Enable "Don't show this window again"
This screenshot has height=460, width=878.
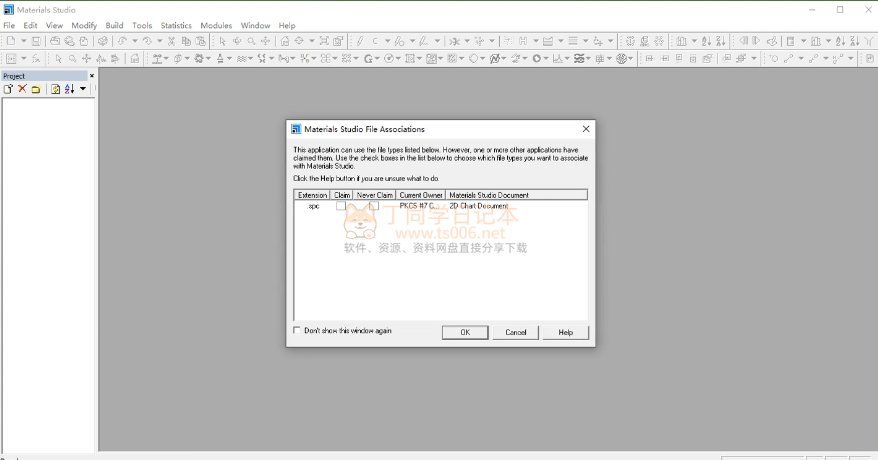pyautogui.click(x=297, y=331)
